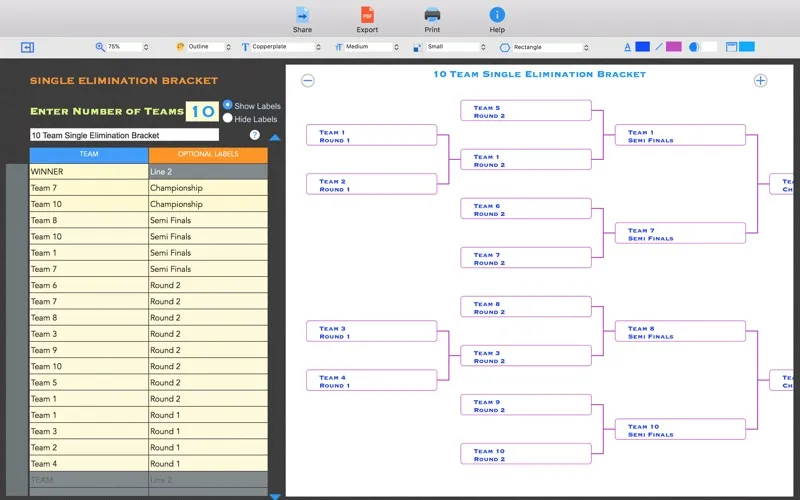This screenshot has height=500, width=800.
Task: Click the bracket title text field
Action: [x=124, y=135]
